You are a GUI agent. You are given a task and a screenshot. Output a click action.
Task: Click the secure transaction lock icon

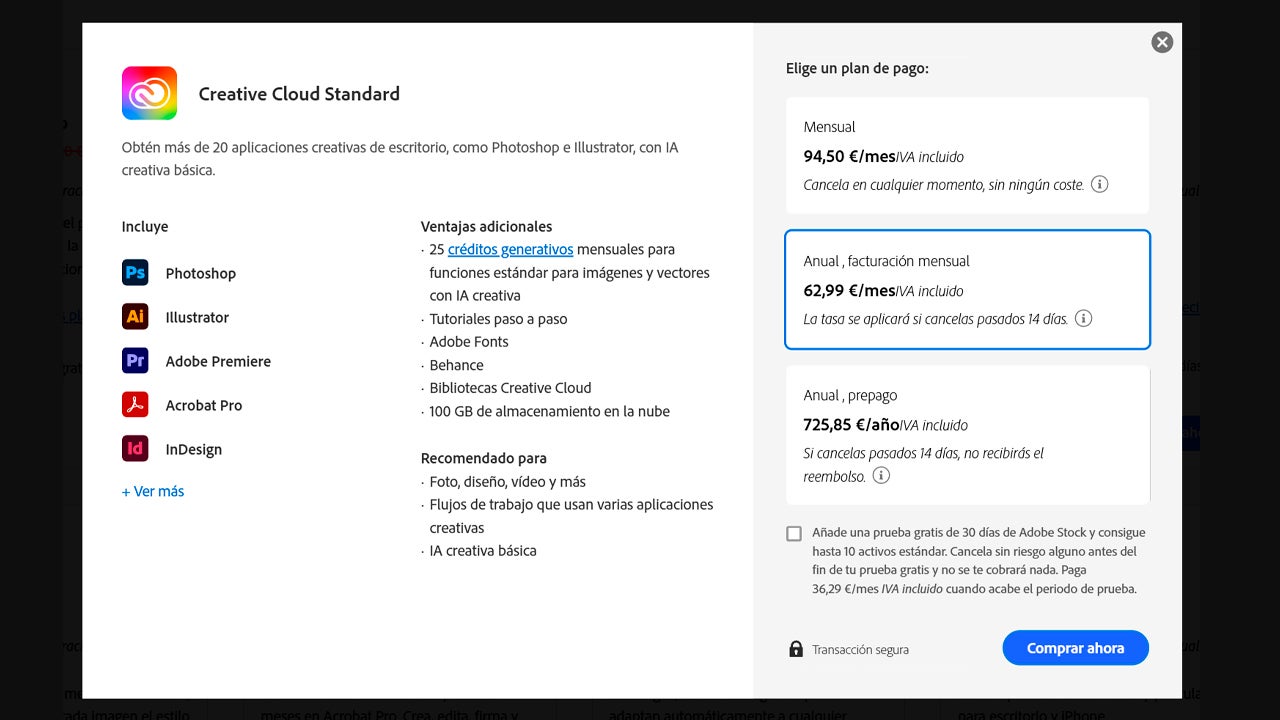(796, 649)
